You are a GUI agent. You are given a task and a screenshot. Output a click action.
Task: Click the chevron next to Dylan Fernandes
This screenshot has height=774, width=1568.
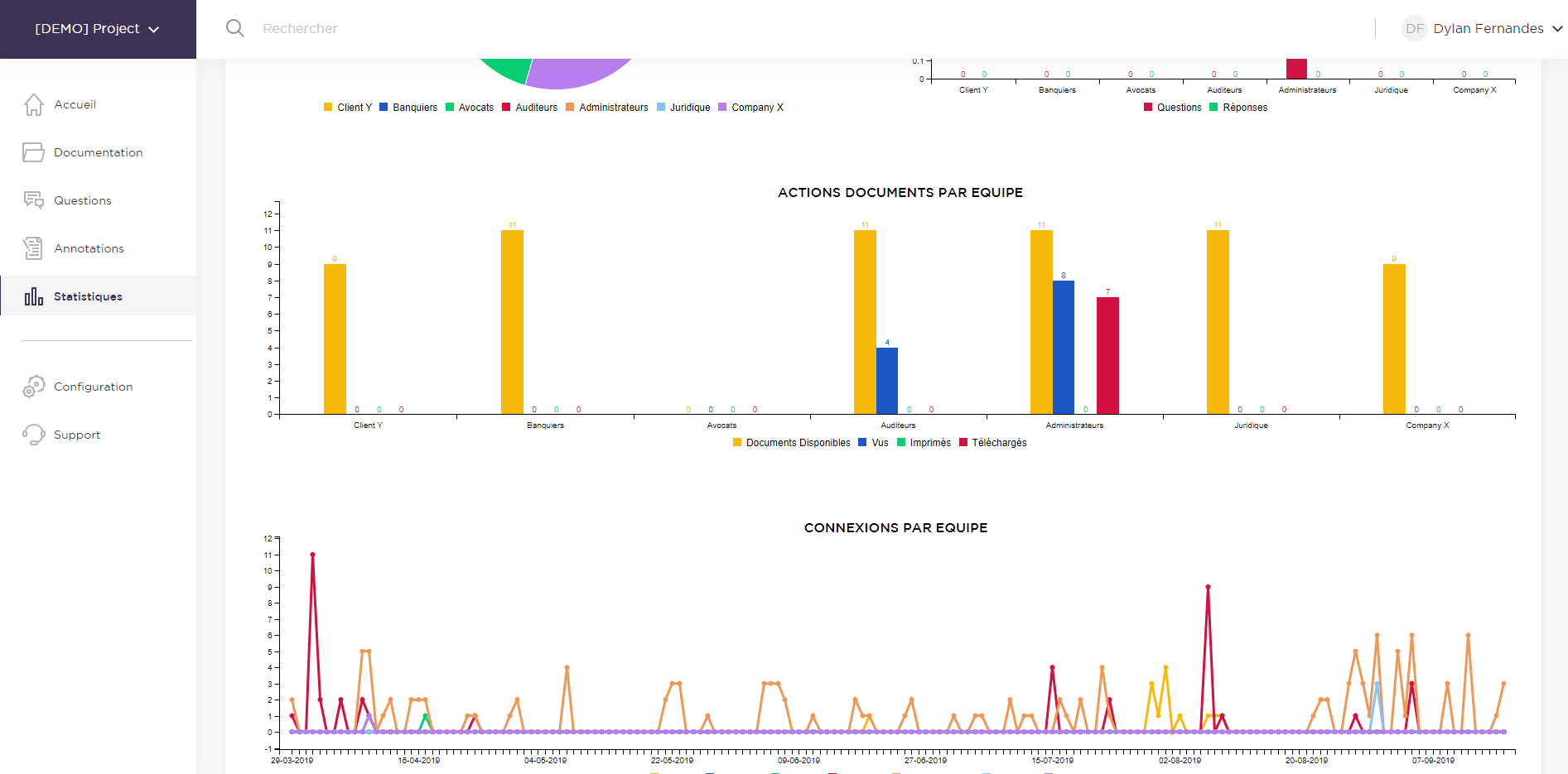[1557, 29]
